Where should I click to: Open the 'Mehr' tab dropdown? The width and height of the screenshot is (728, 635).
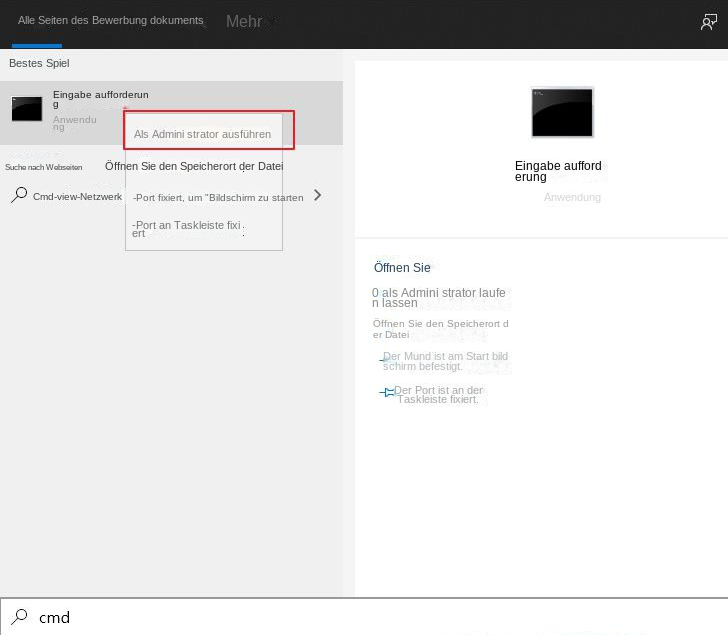pos(244,21)
